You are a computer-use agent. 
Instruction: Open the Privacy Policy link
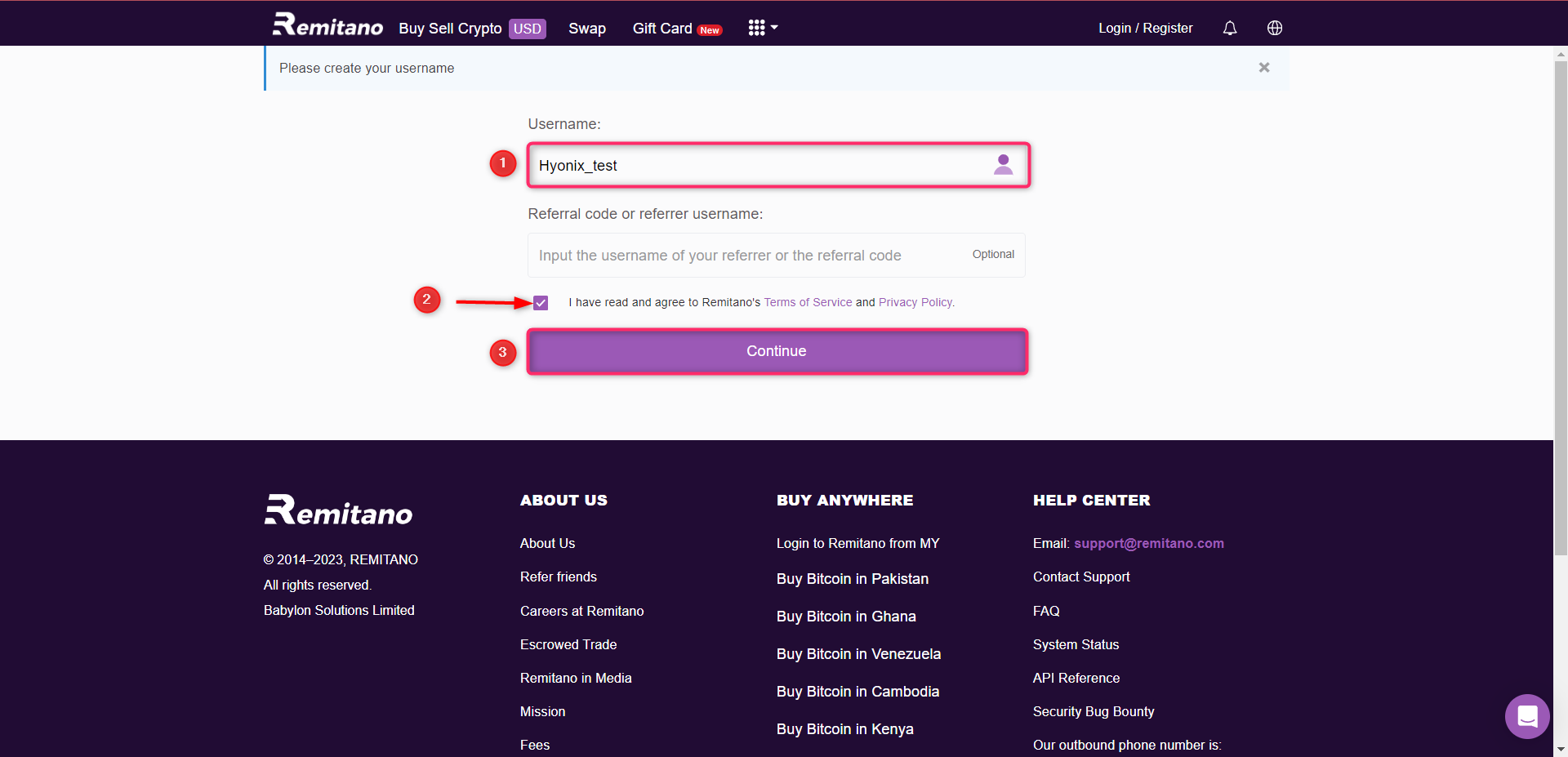tap(915, 302)
